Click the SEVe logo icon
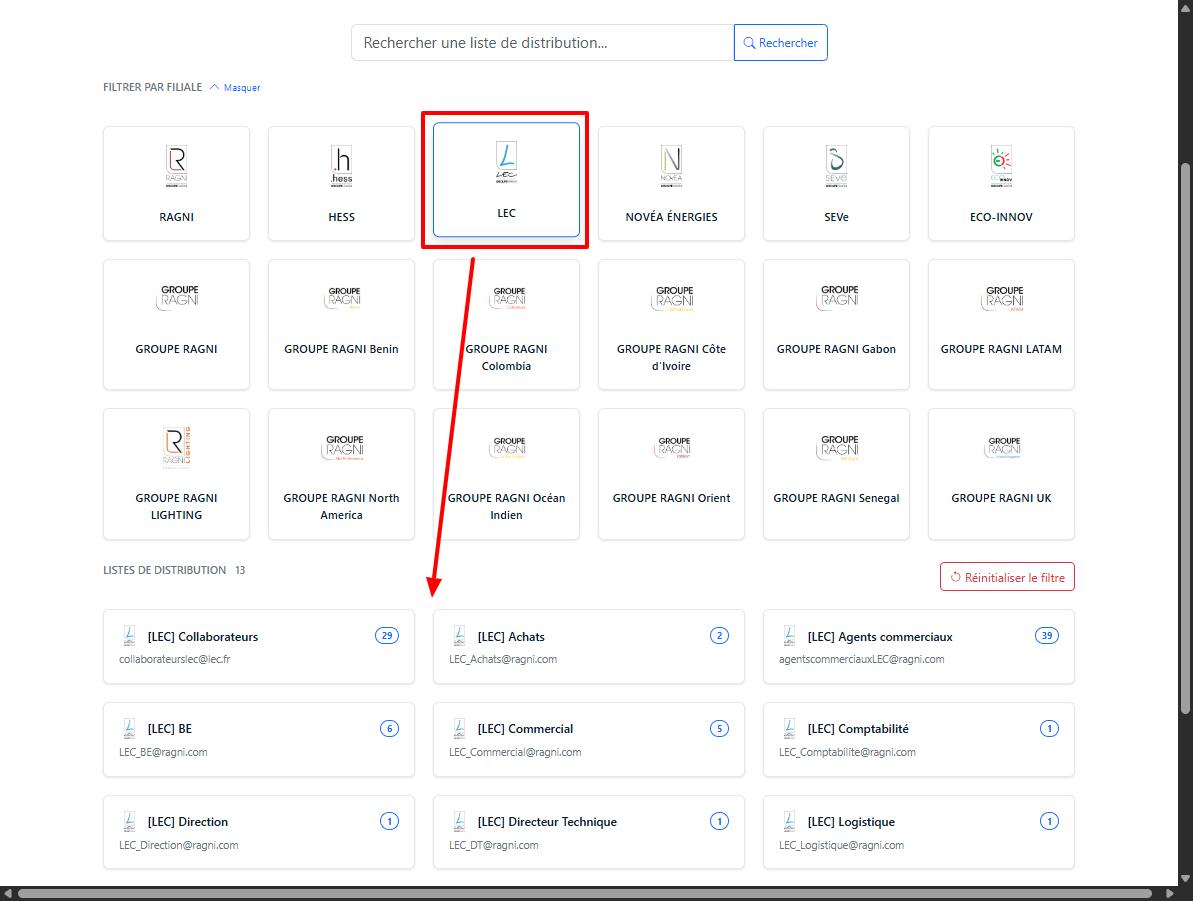1193x901 pixels. click(x=836, y=166)
